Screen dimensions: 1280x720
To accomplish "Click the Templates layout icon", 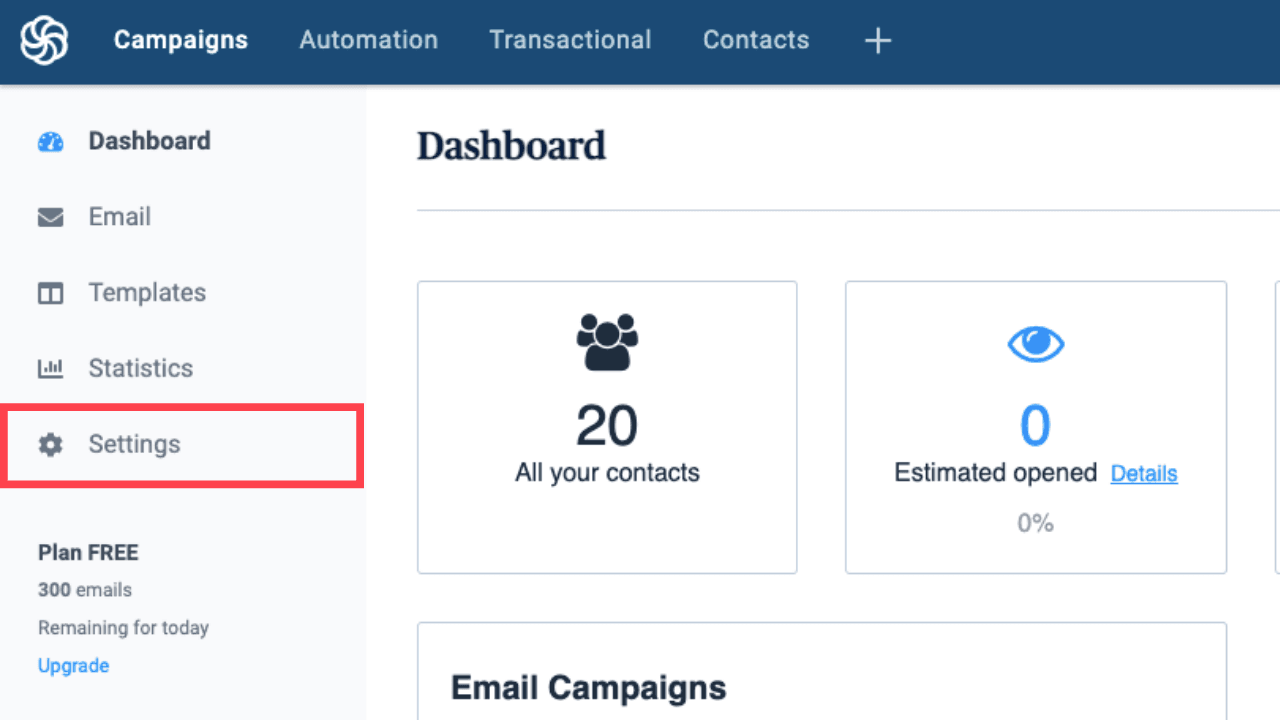I will (50, 293).
